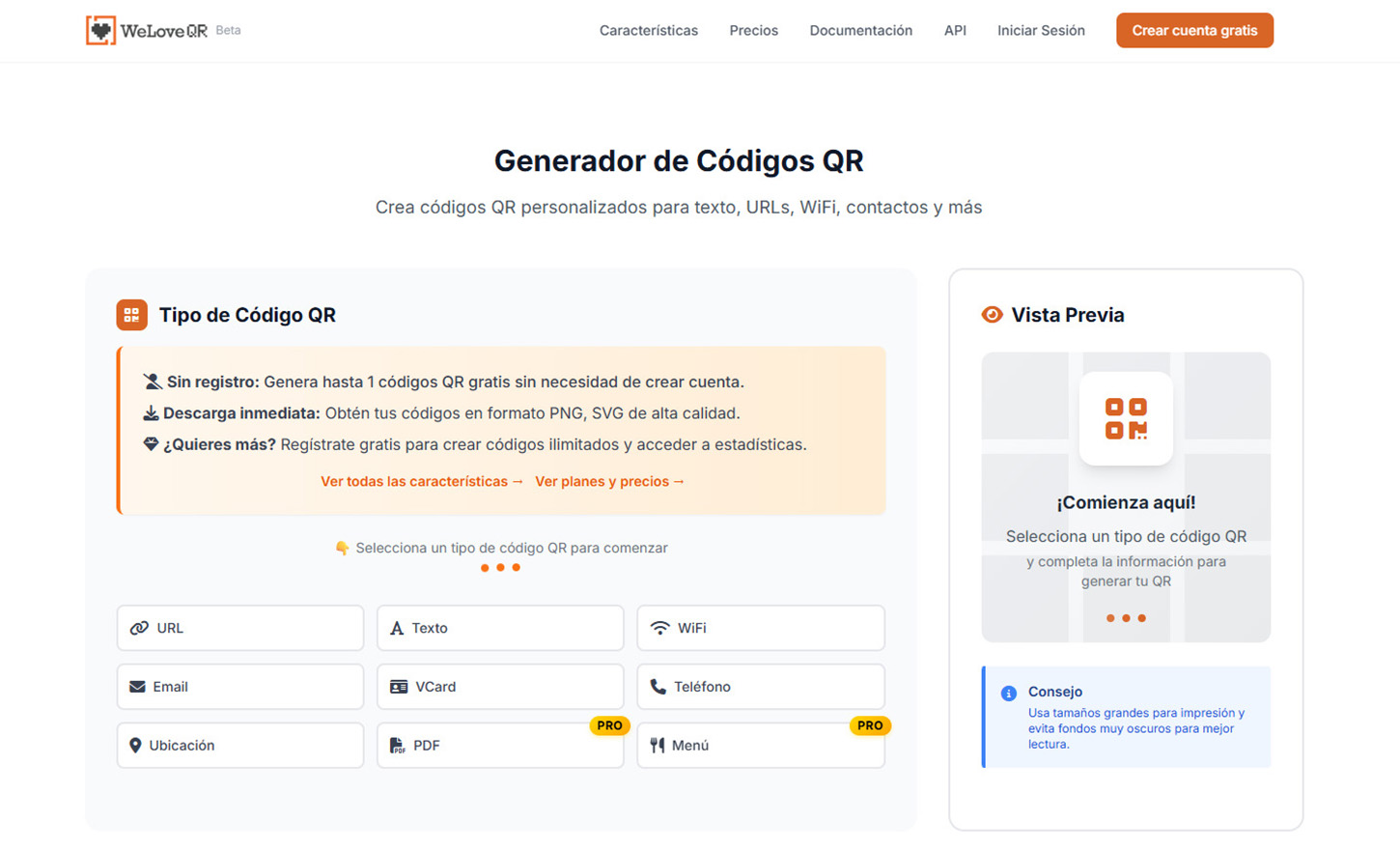Choose the Texto QR code type

500,628
